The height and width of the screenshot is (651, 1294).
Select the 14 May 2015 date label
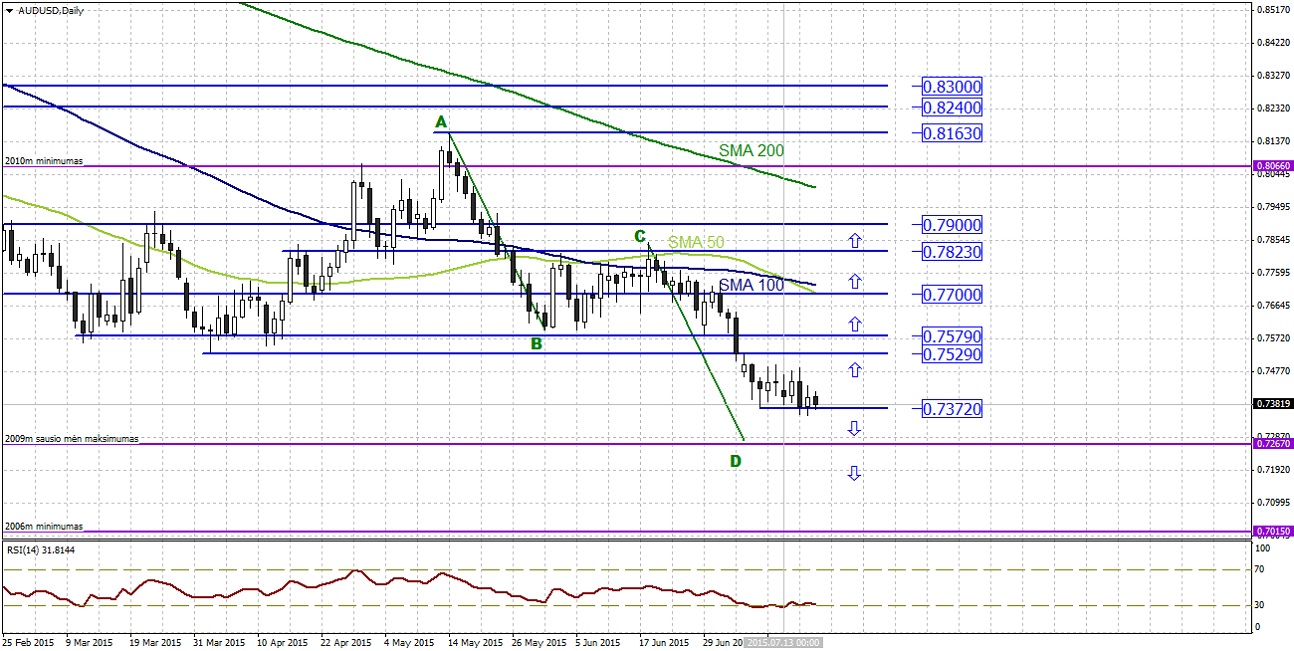tap(477, 642)
